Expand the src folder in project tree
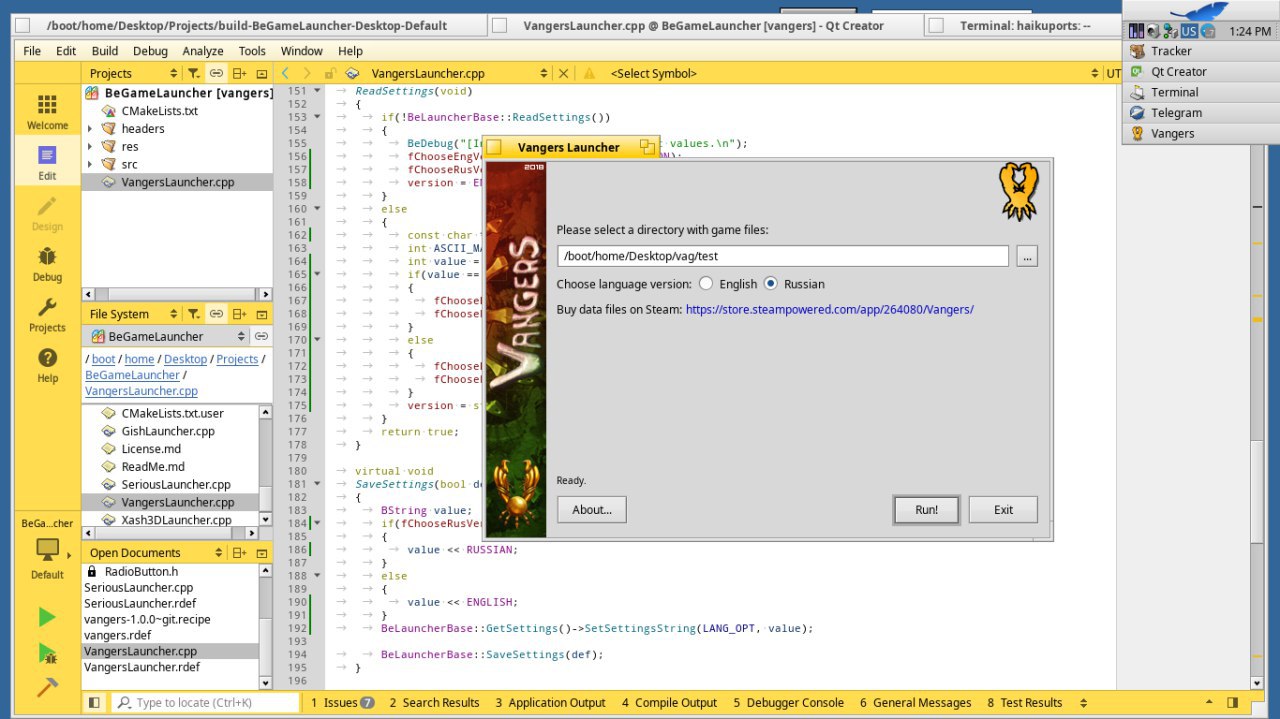This screenshot has width=1280, height=719. (90, 164)
